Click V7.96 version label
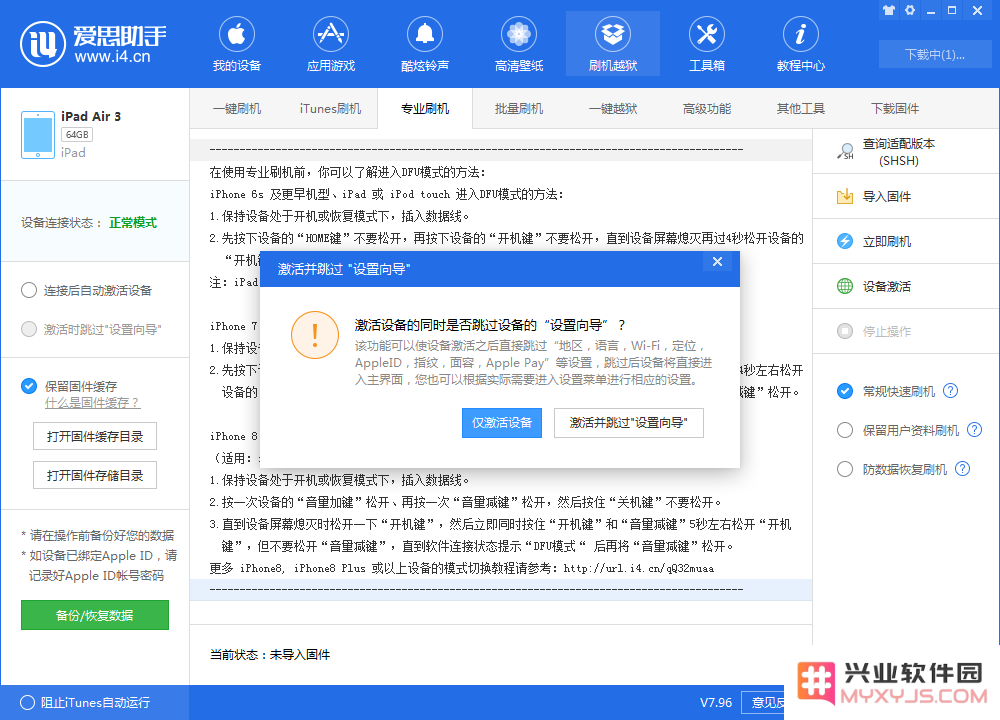This screenshot has height=720, width=1000. (716, 702)
